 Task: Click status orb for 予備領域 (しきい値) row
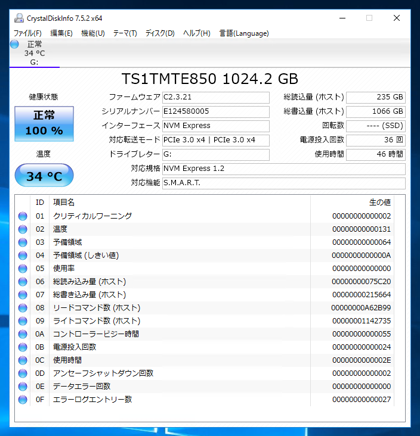(23, 256)
